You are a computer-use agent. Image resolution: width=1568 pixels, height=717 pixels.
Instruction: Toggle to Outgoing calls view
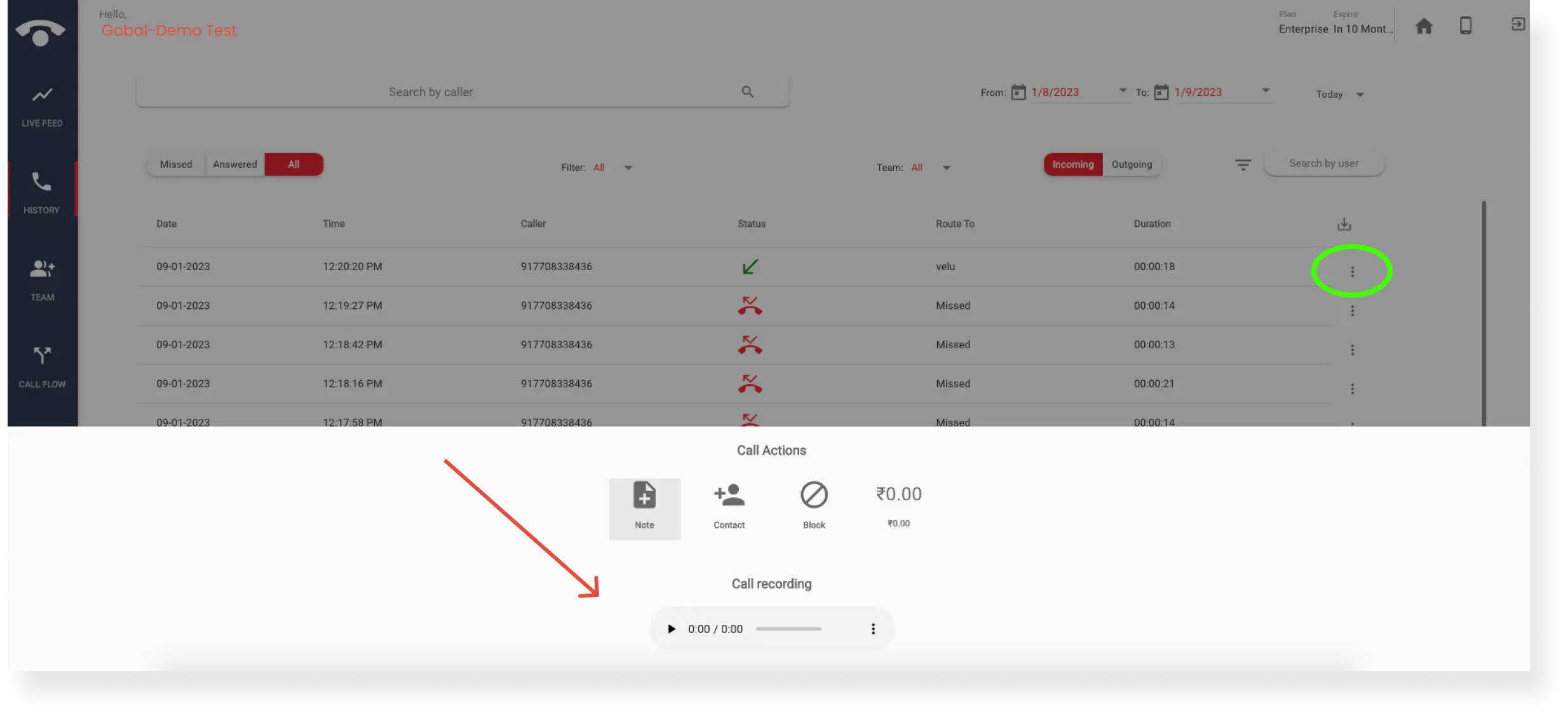(1131, 164)
